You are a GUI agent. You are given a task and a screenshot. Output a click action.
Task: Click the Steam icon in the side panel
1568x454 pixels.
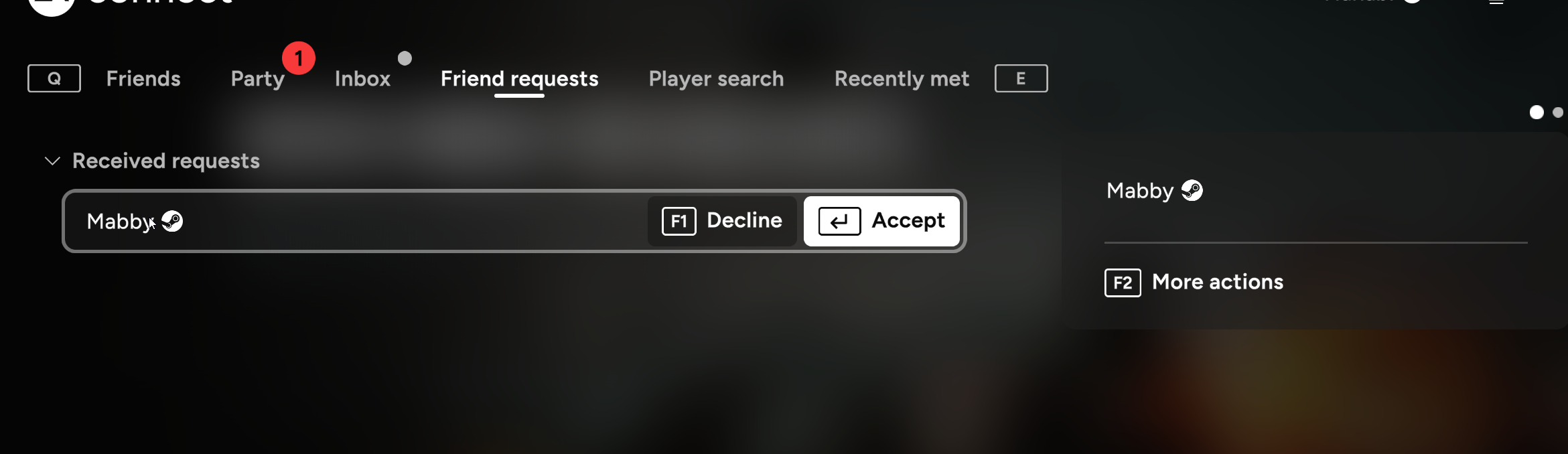[1192, 191]
